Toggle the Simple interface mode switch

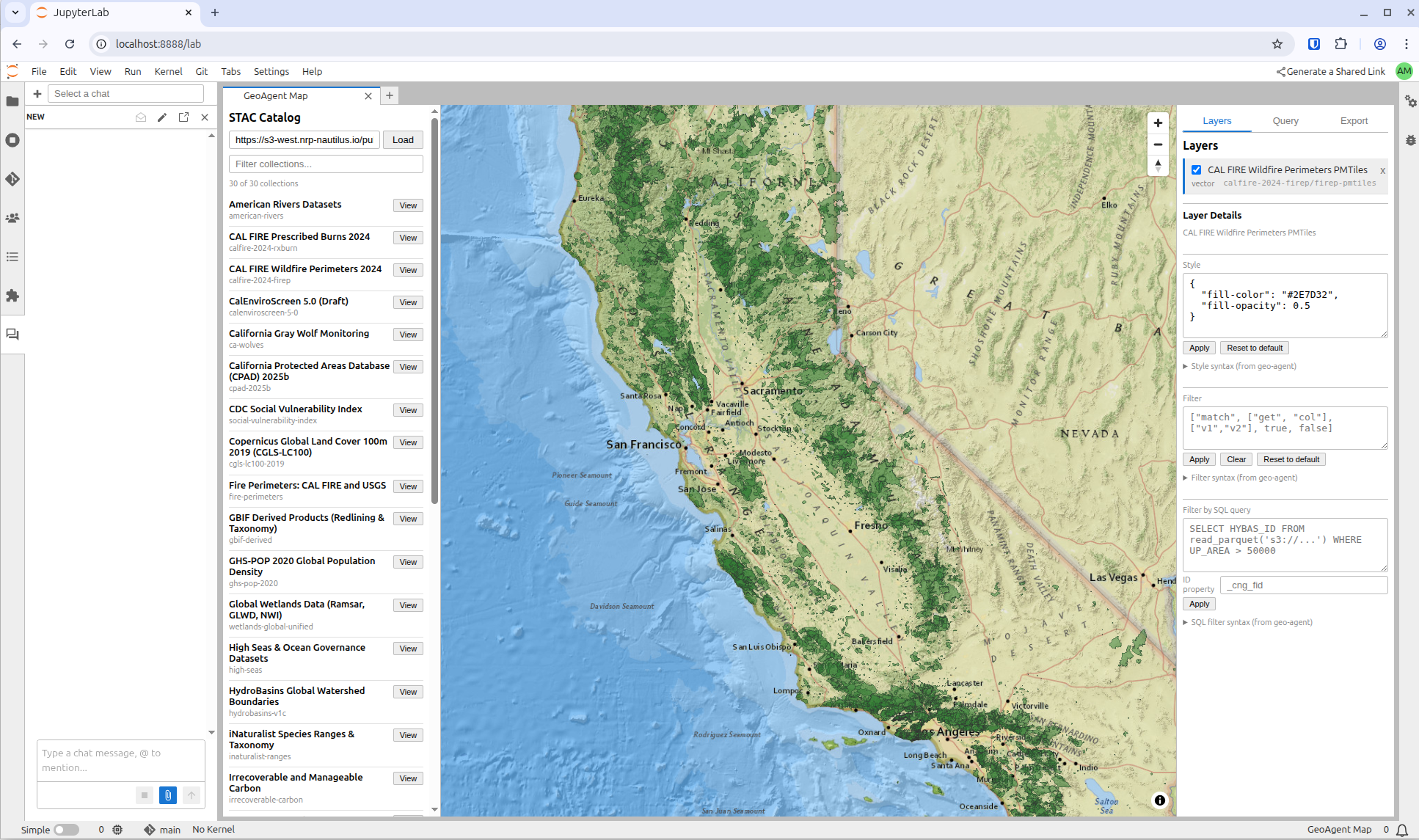(67, 830)
